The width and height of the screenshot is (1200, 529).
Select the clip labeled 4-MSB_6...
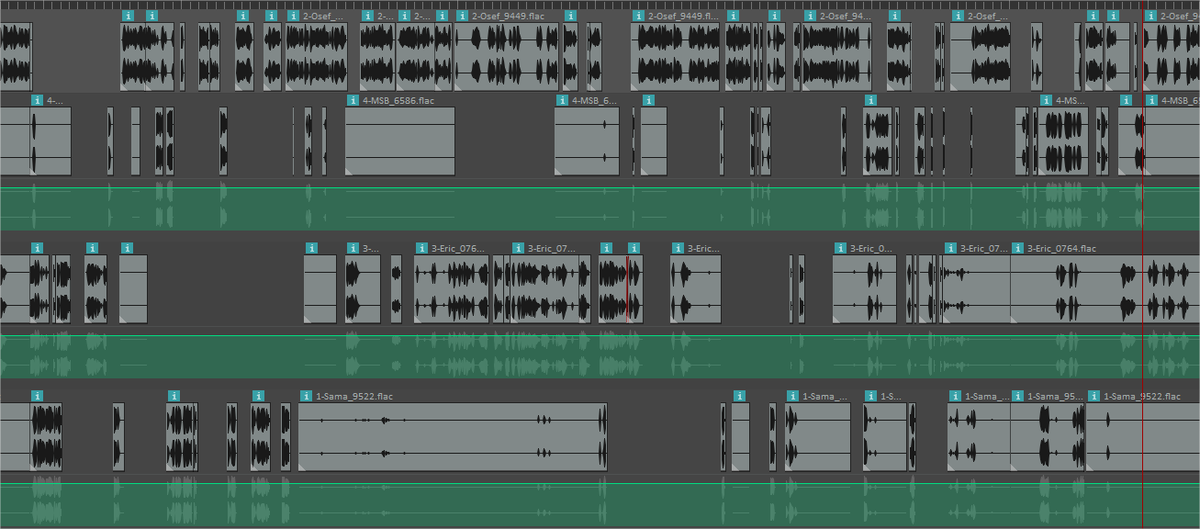click(587, 143)
